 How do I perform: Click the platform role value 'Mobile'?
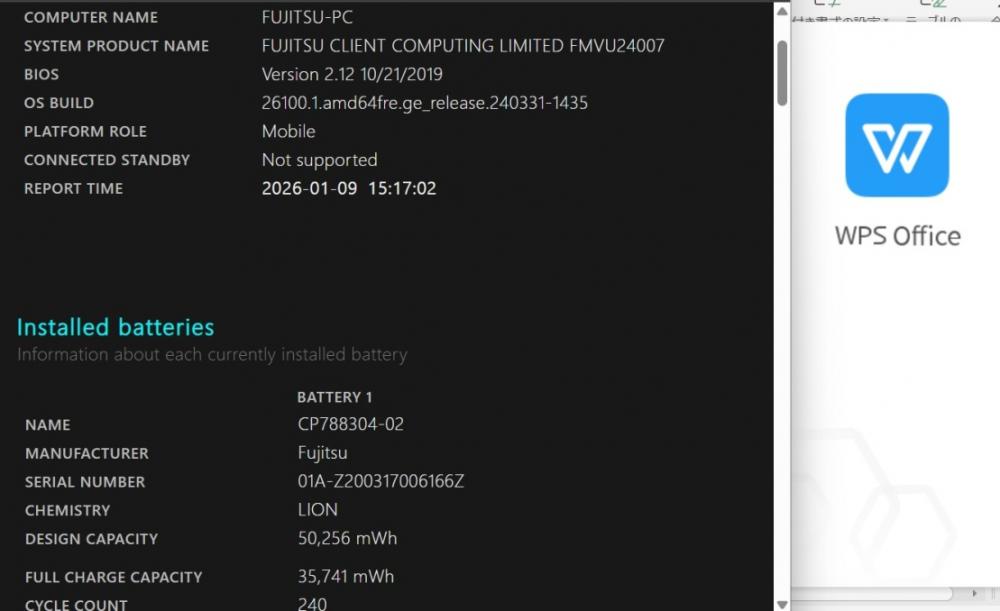click(288, 131)
